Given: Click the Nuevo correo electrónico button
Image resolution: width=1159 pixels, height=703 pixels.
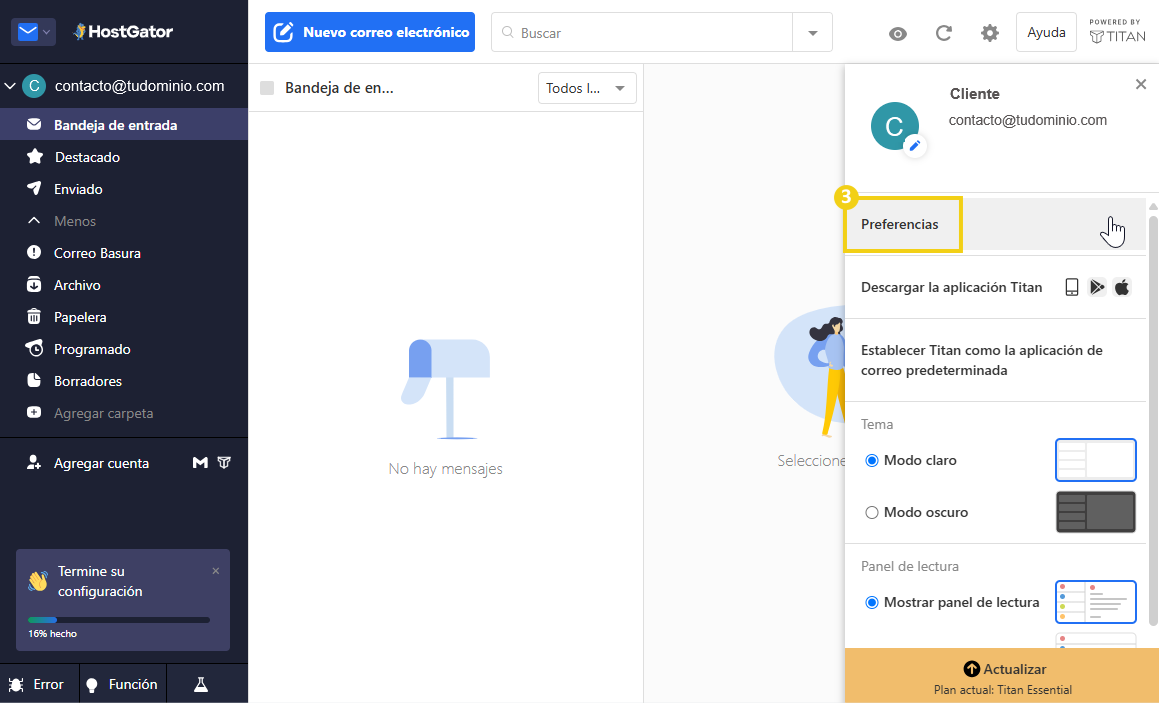Looking at the screenshot, I should (369, 32).
